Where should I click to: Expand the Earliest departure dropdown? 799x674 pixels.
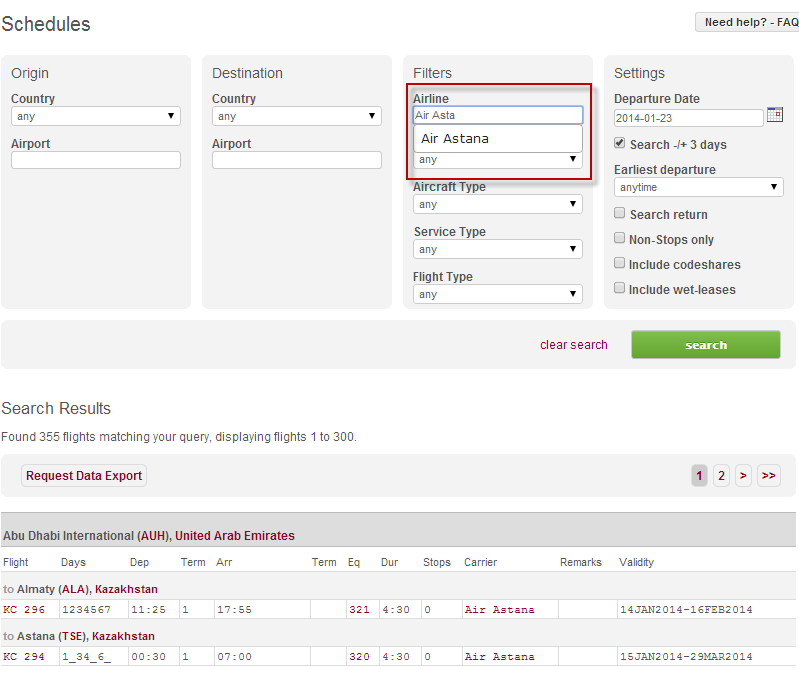pos(698,187)
